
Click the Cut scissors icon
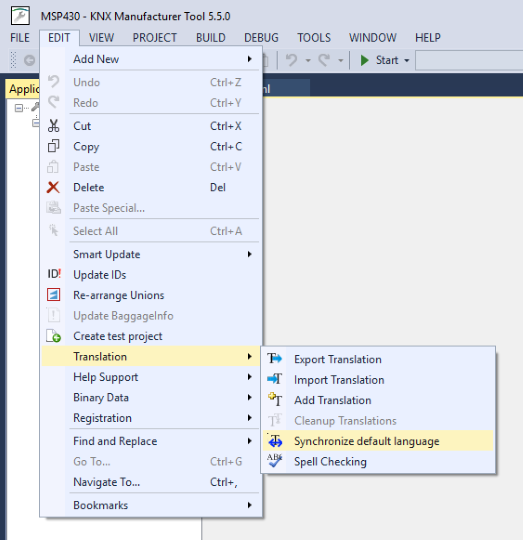point(53,126)
